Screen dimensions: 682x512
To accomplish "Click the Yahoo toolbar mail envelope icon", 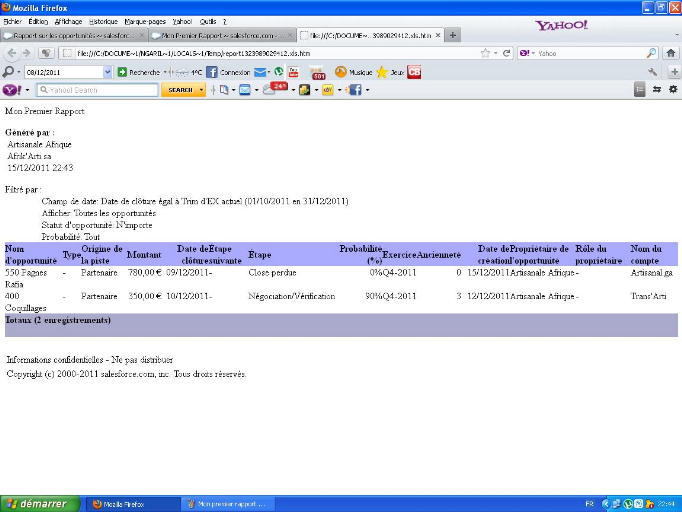I will coord(244,90).
